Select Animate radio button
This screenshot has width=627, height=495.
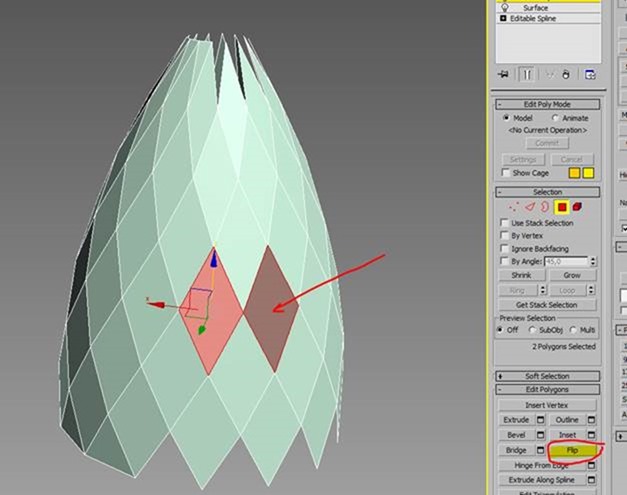(x=555, y=117)
